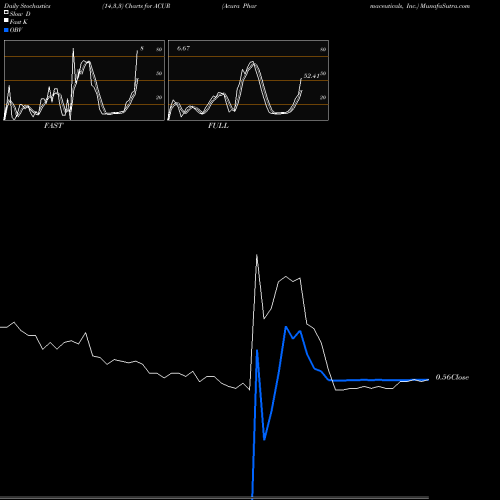
Task: Click the white price line spike top
Action: (x=257, y=255)
